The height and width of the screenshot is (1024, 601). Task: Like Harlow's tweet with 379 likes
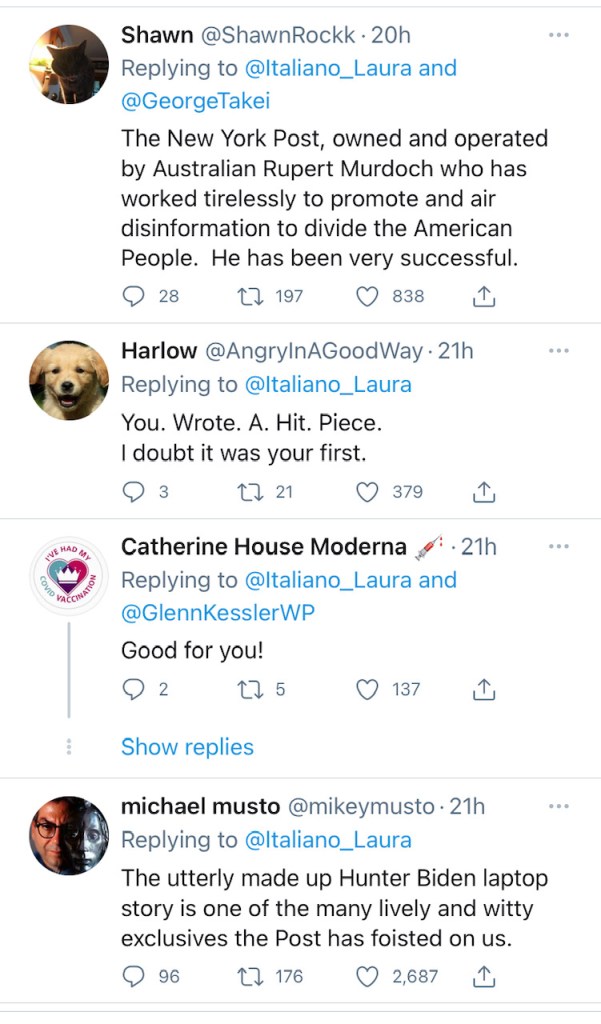368,492
